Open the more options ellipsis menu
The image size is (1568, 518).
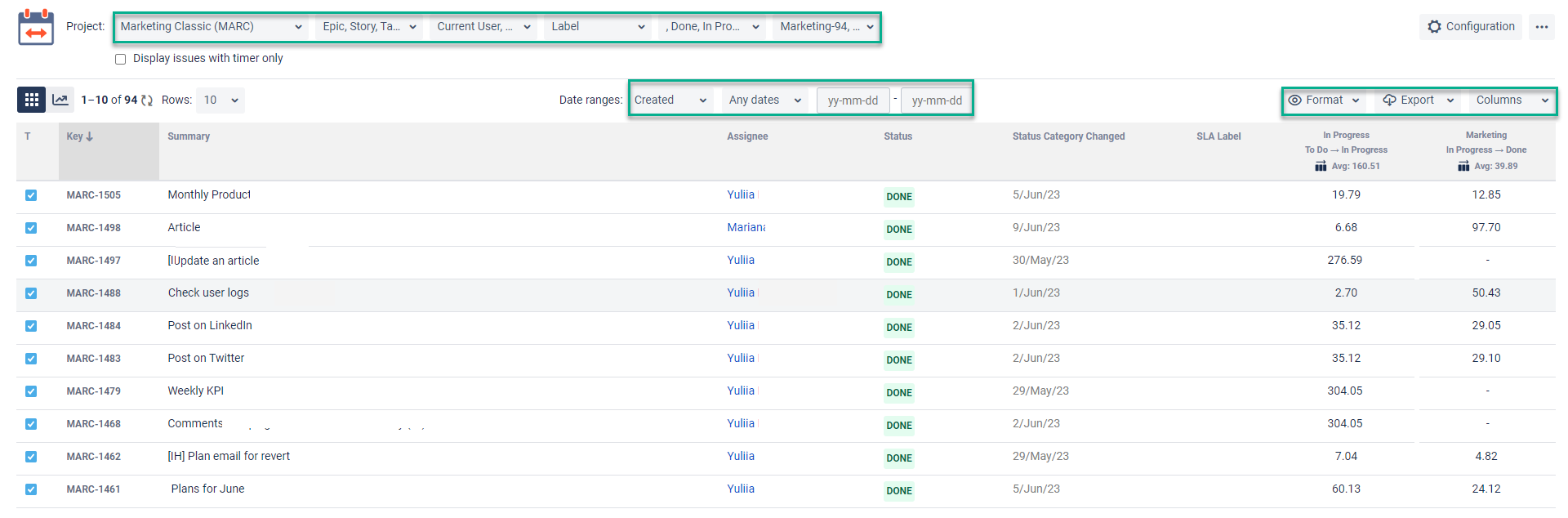pyautogui.click(x=1542, y=27)
